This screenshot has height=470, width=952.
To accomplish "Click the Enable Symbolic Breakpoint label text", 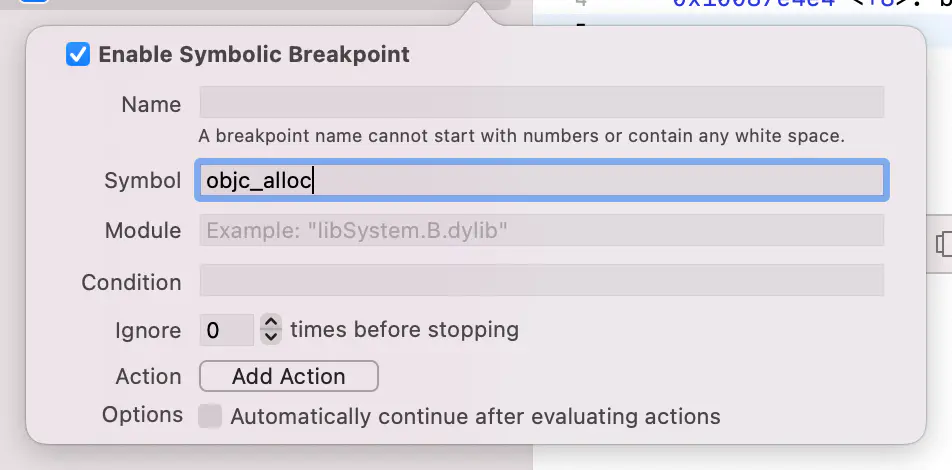I will (x=254, y=55).
